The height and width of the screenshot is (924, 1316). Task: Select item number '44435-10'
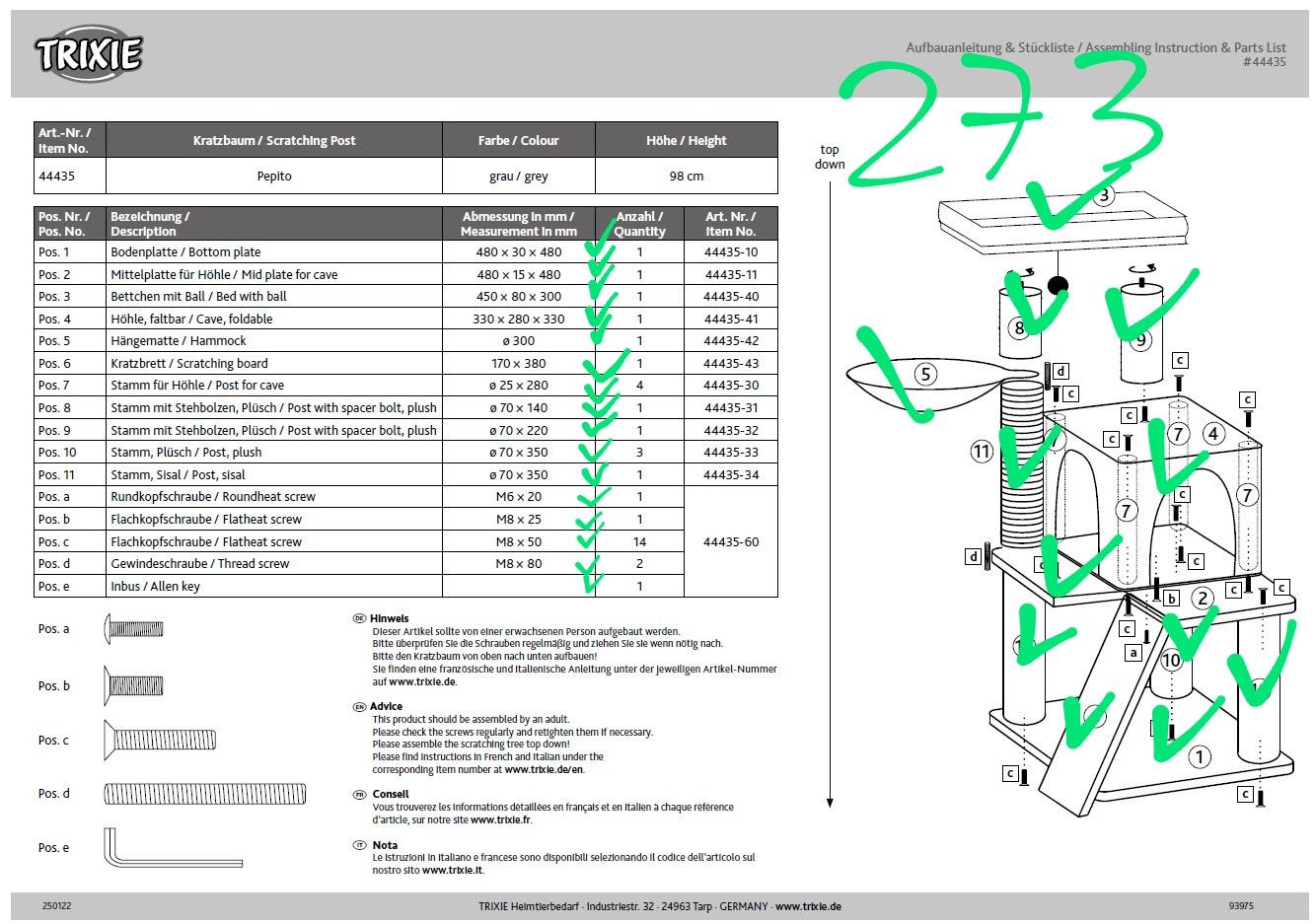(731, 252)
